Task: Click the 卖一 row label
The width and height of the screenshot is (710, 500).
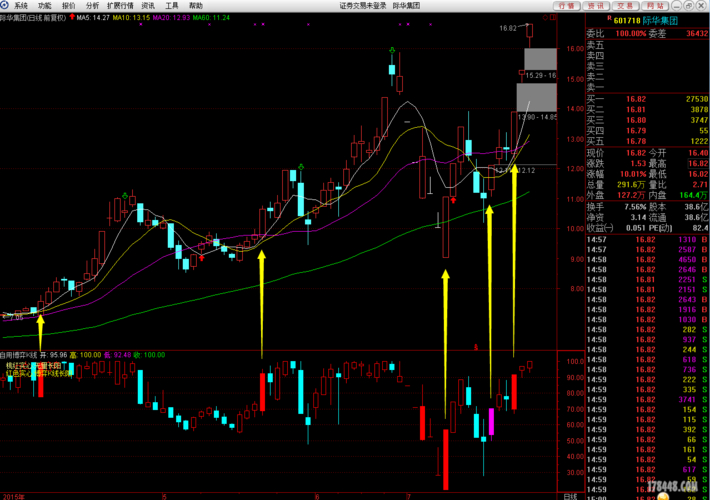Action: coord(595,87)
